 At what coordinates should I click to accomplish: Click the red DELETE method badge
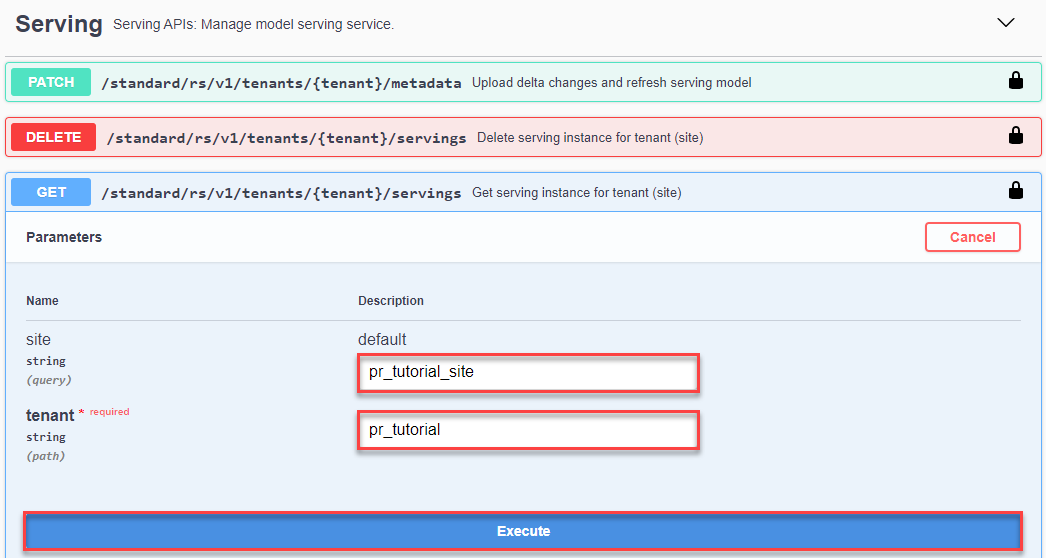click(x=53, y=137)
